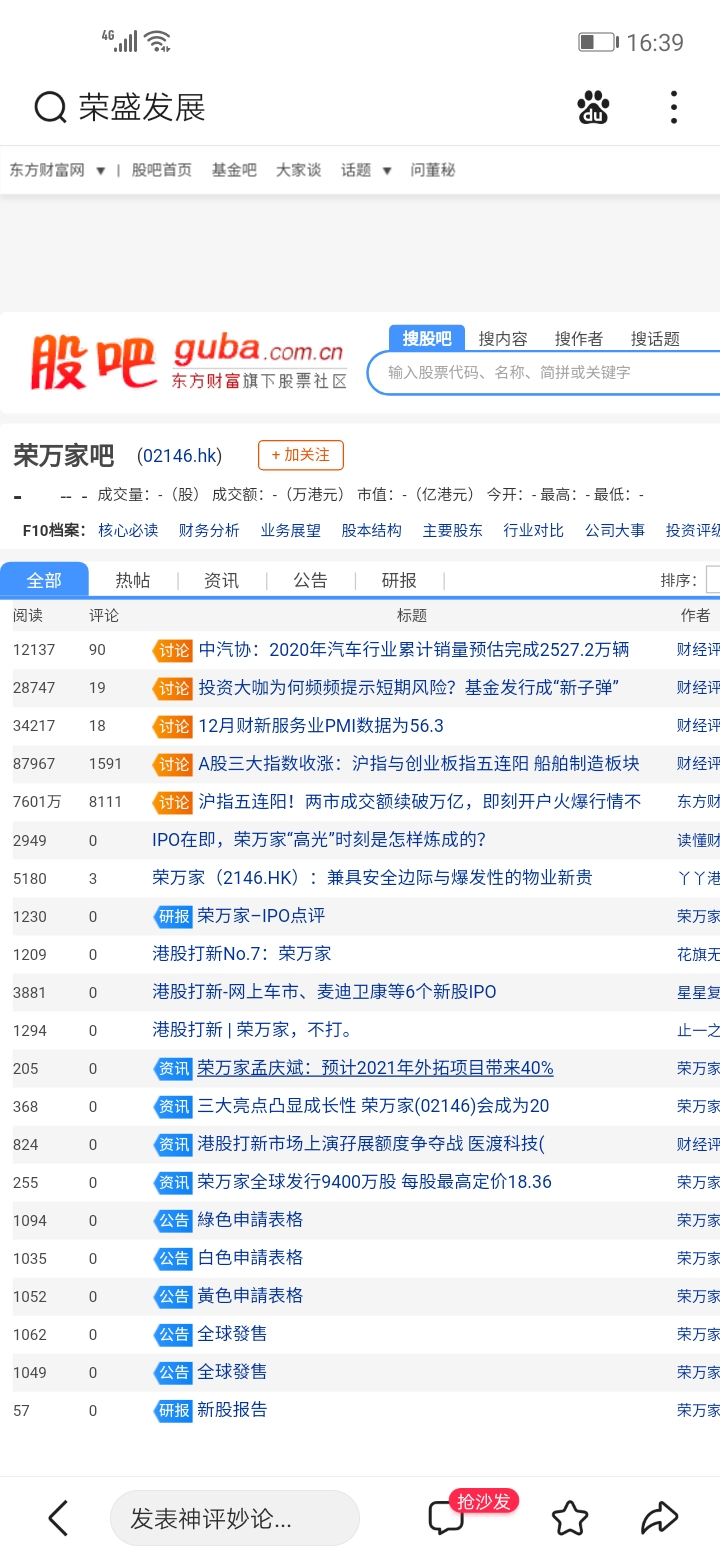Open post 港股打新市场上演孖展额度争夺战

click(371, 1144)
